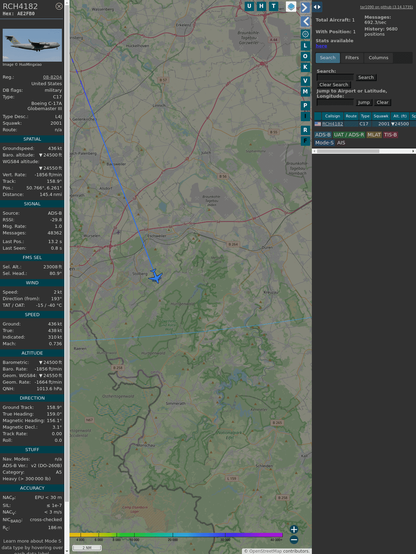Click the M map button

tap(305, 92)
